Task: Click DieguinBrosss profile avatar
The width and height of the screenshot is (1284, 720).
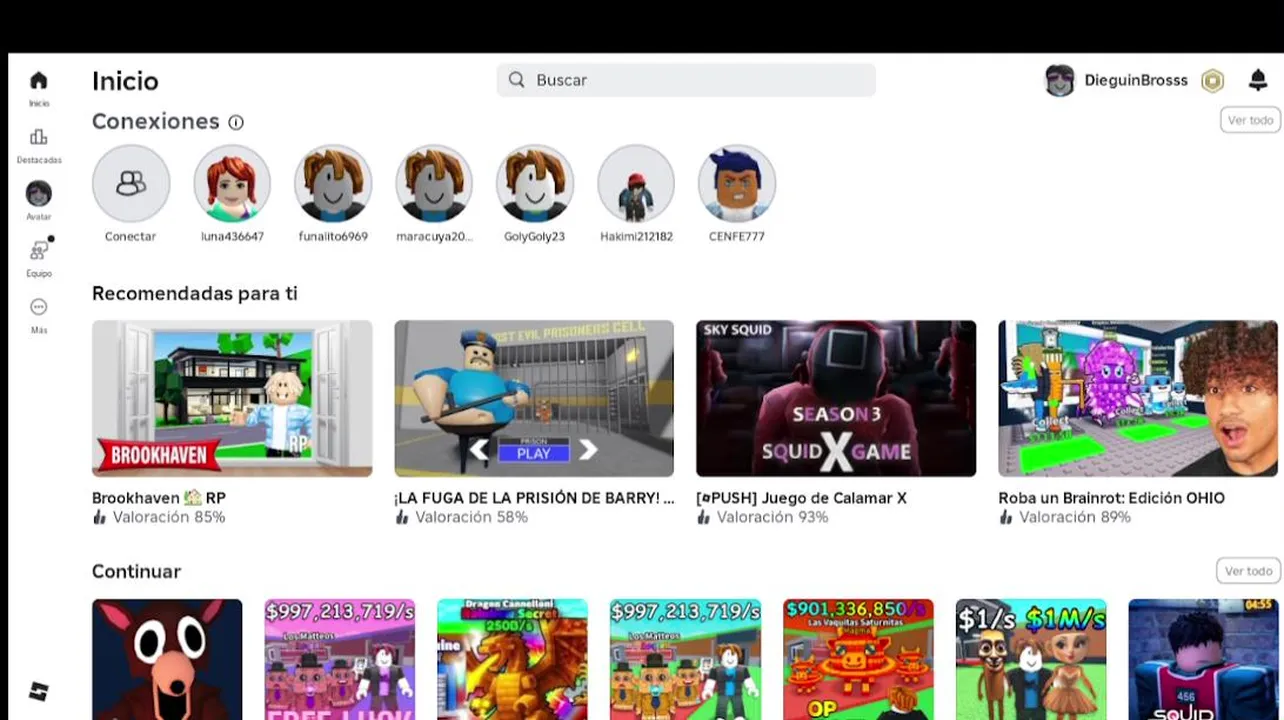Action: [x=1059, y=80]
